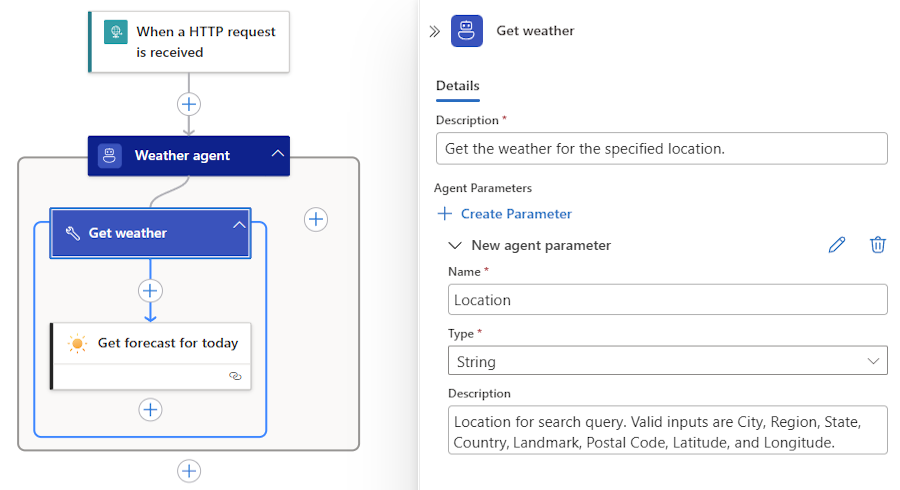900x490 pixels.
Task: Click the plus icon next to Create Parameter
Action: [x=445, y=214]
